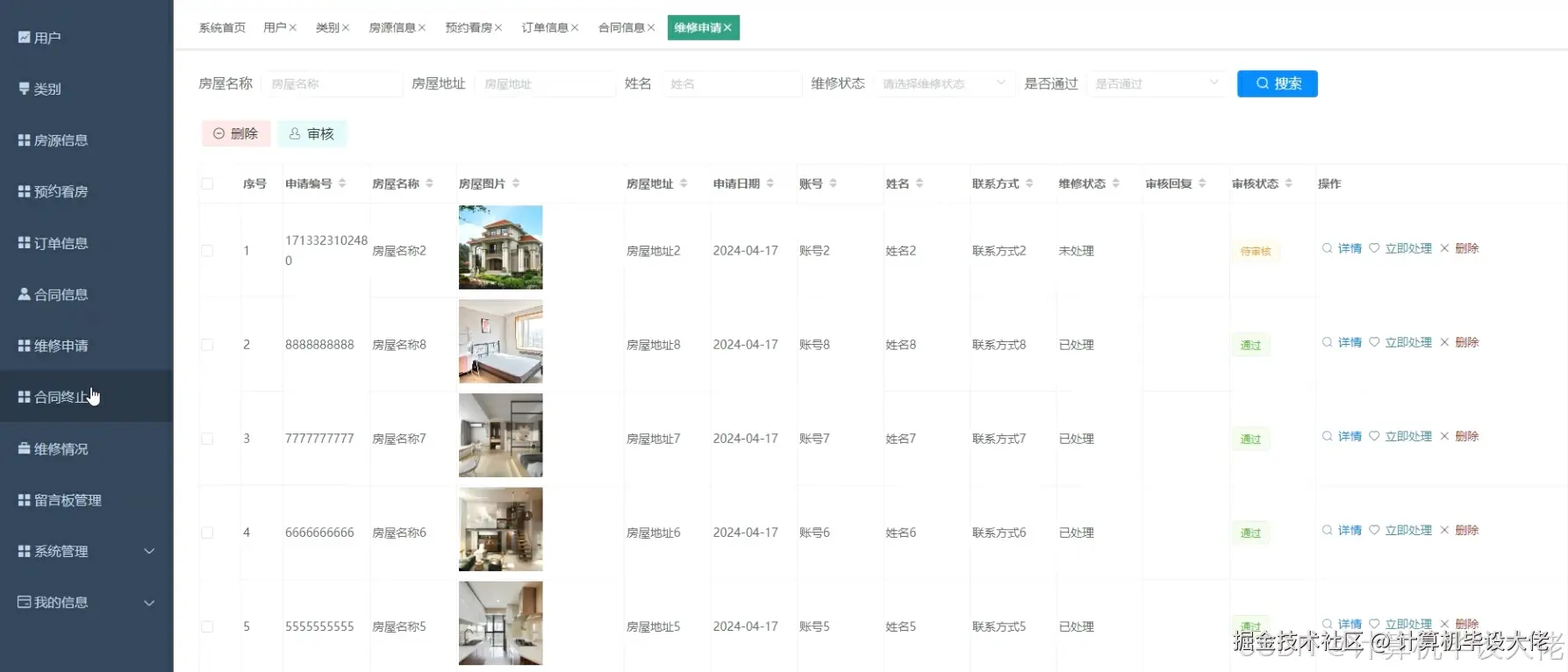Toggle select-all checkbox in table header

tap(207, 183)
